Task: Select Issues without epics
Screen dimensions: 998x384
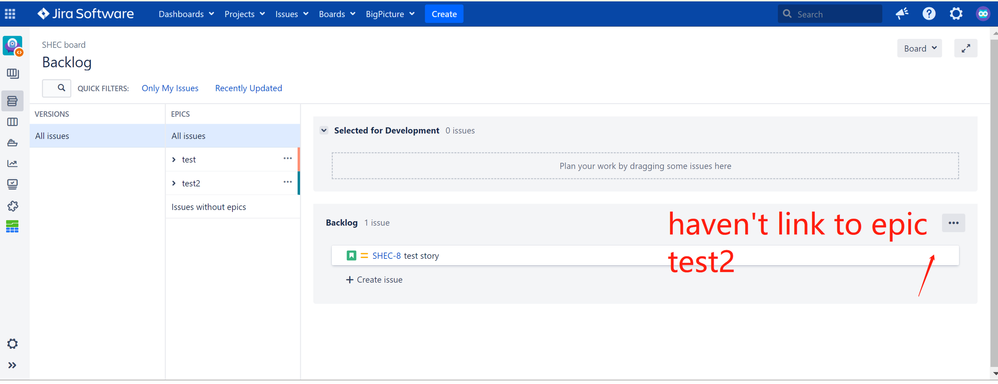Action: click(x=232, y=207)
